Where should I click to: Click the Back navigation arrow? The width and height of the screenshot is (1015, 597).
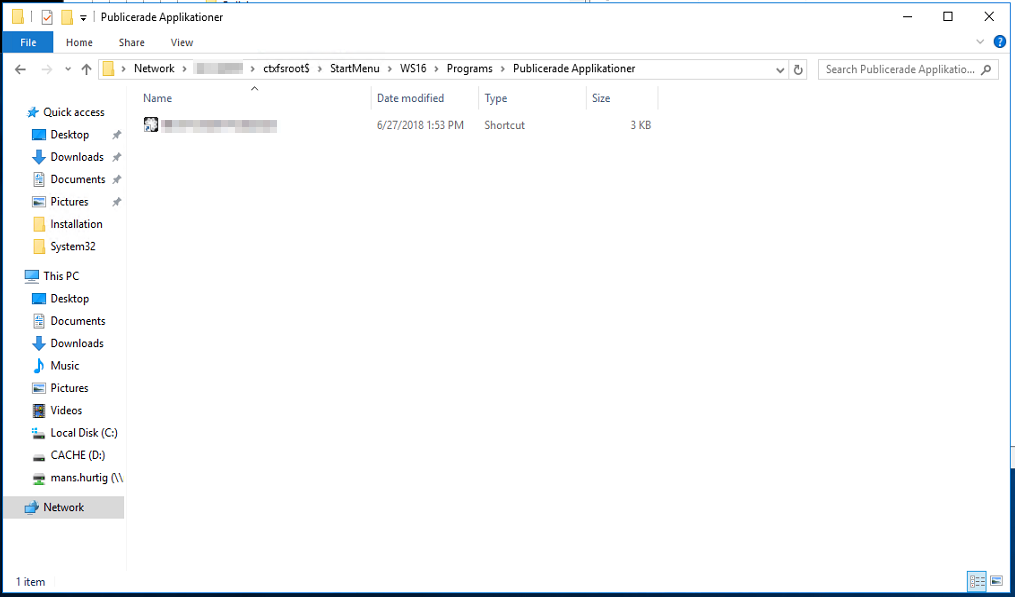click(20, 69)
